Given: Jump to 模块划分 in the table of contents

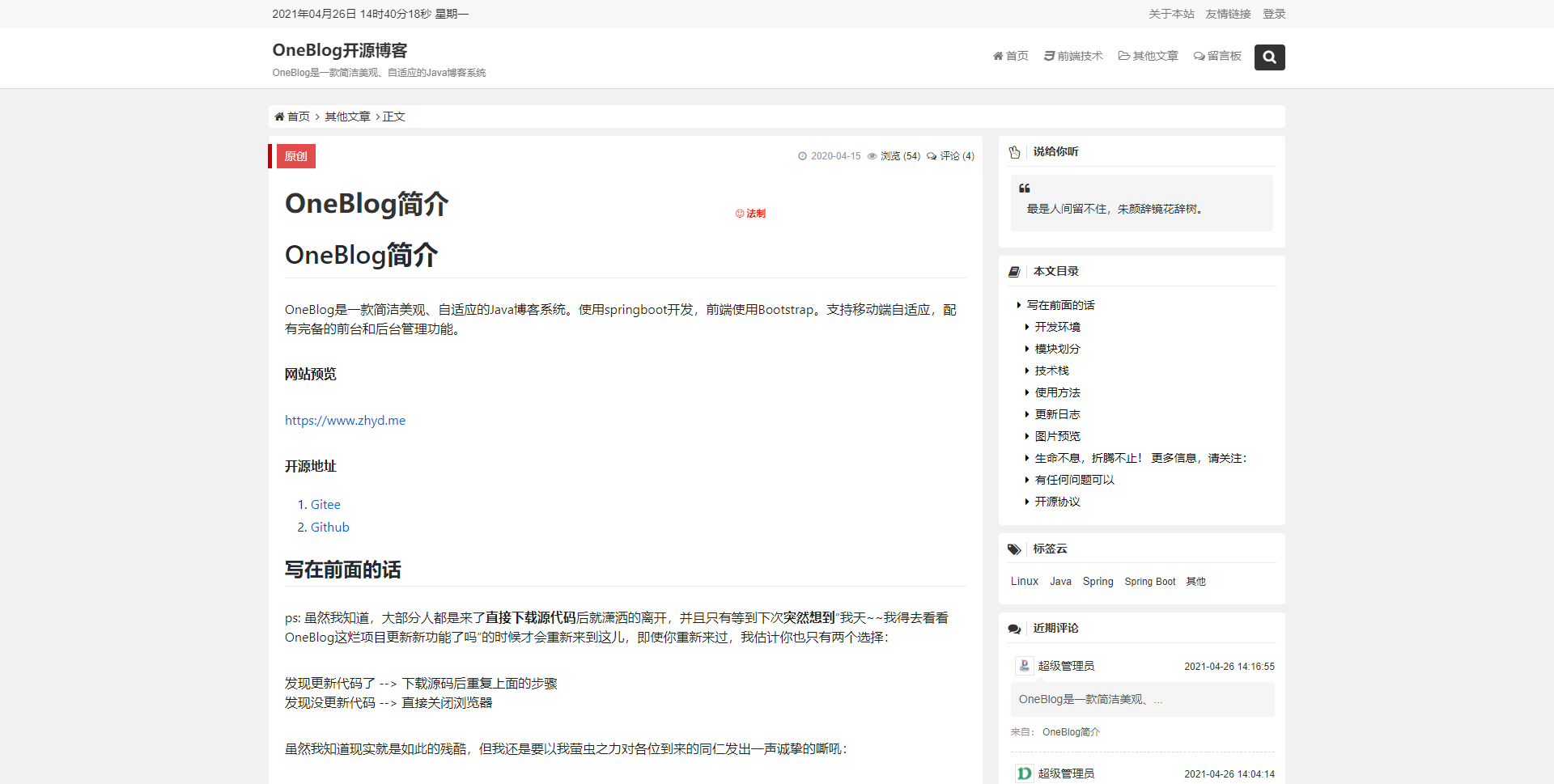Looking at the screenshot, I should click(1057, 349).
